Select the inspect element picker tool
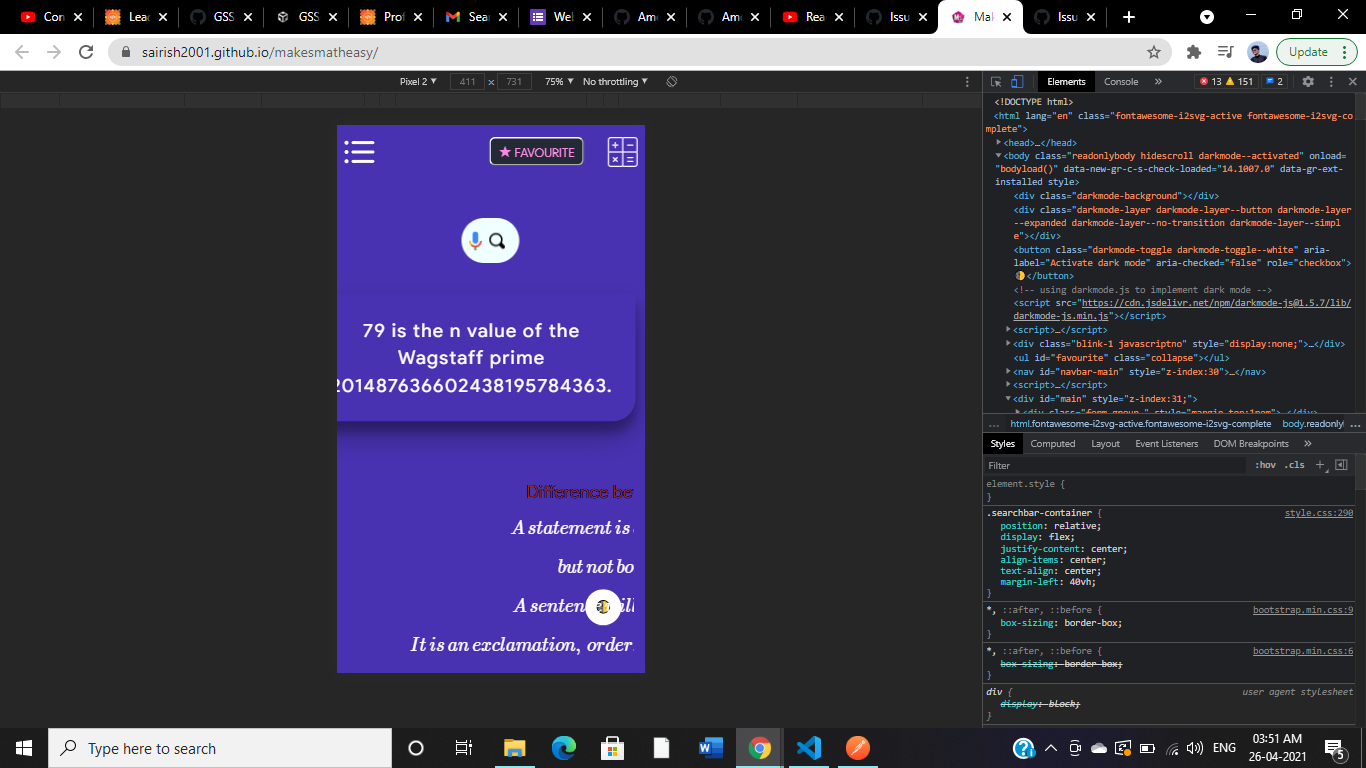The width and height of the screenshot is (1366, 768). tap(996, 82)
